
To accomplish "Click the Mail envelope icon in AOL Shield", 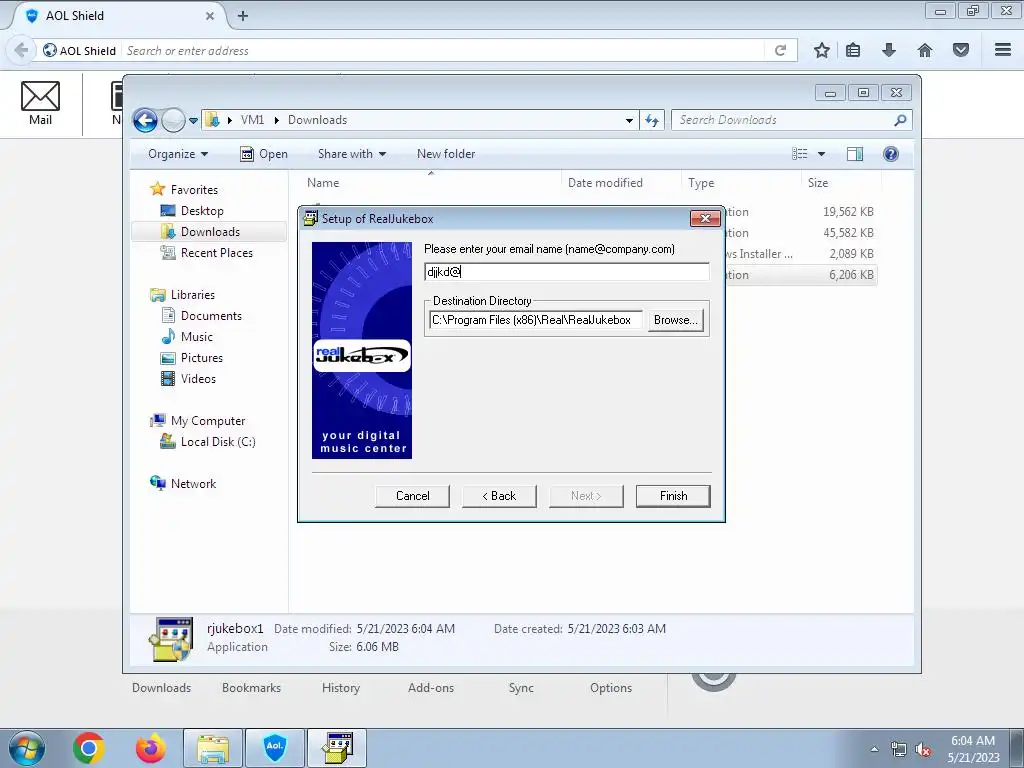I will pyautogui.click(x=40, y=97).
